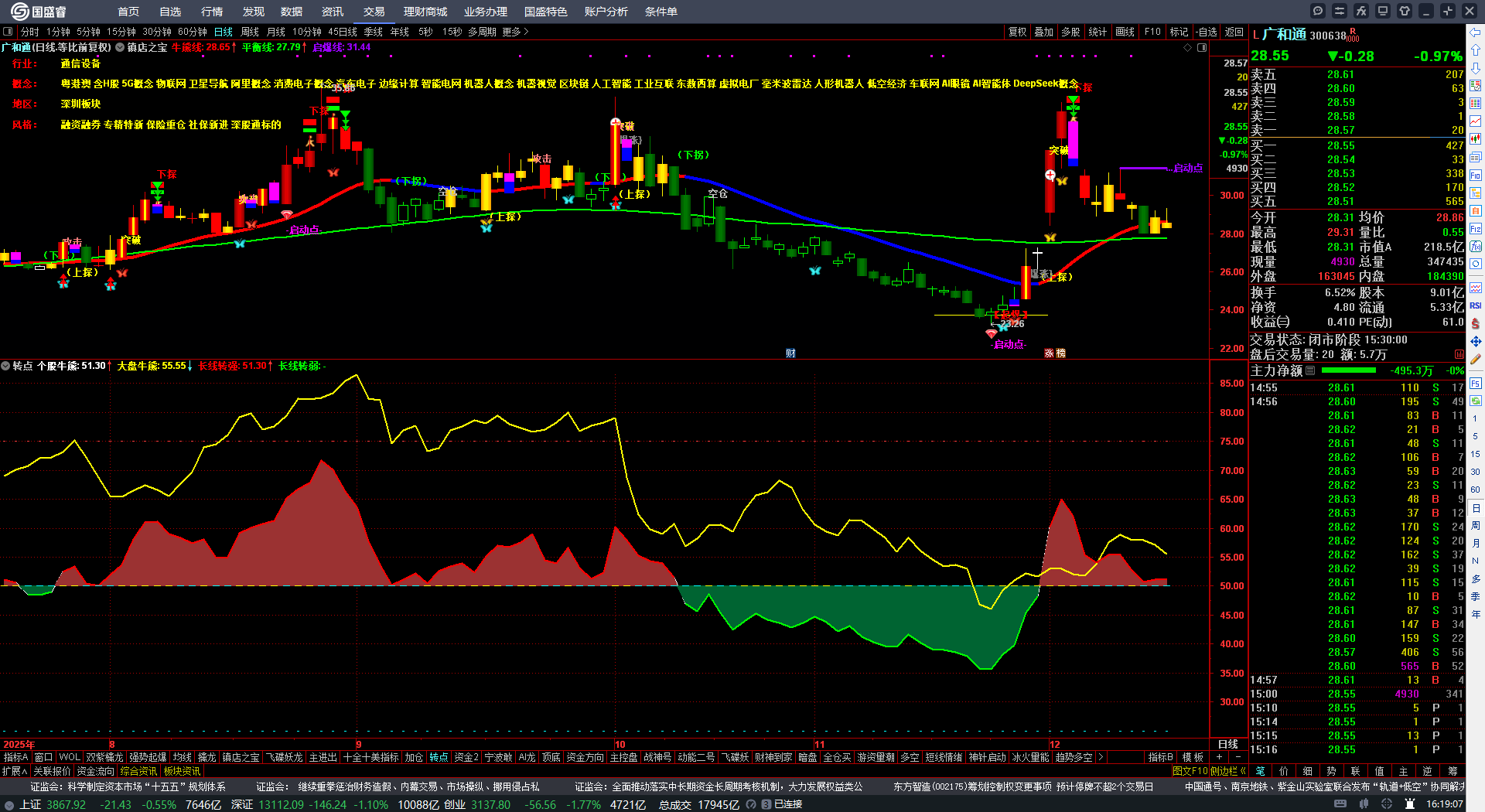Switch to the line chart sidebar icon
Image resolution: width=1485 pixels, height=812 pixels.
tap(1476, 121)
